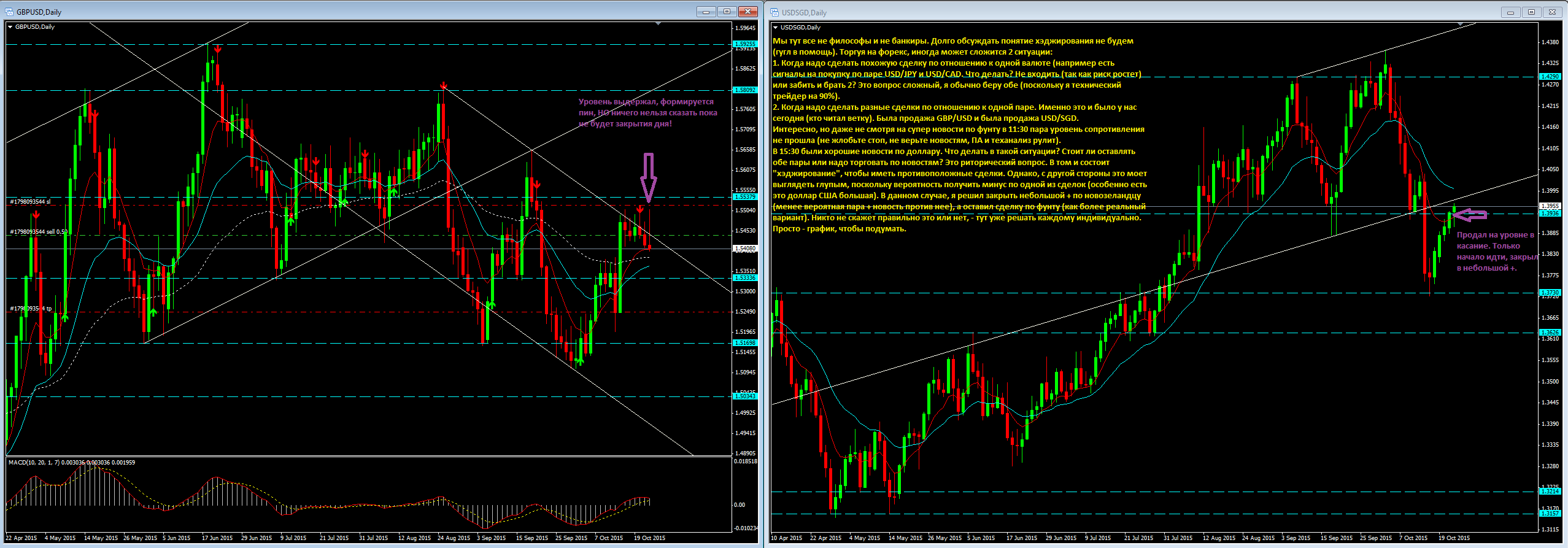Click the "1.4290" price label on USDSGD
This screenshot has height=548, width=1568.
tap(1550, 77)
